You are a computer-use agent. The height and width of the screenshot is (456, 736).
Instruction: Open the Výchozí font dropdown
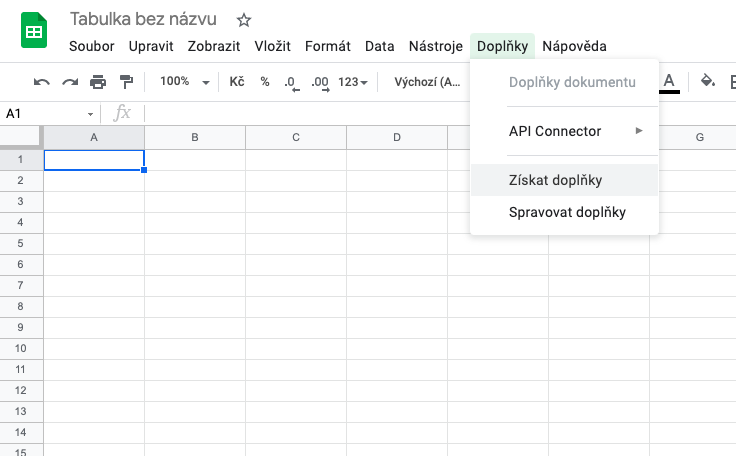427,82
